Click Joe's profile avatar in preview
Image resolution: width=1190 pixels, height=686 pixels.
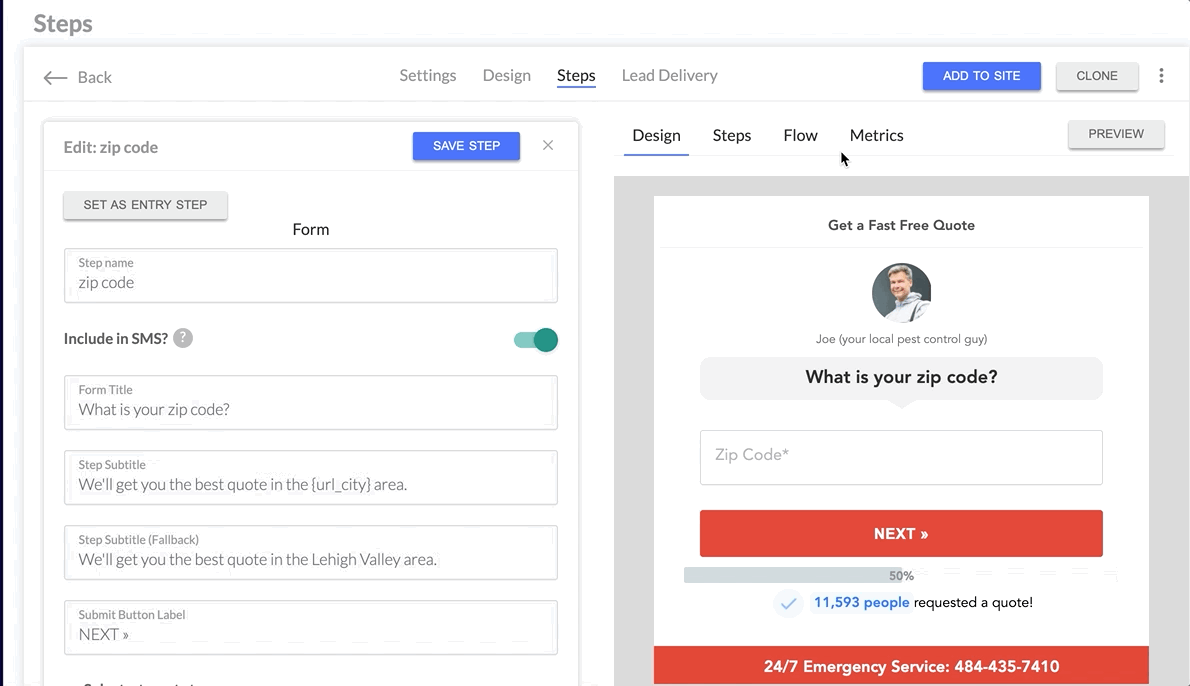click(901, 293)
